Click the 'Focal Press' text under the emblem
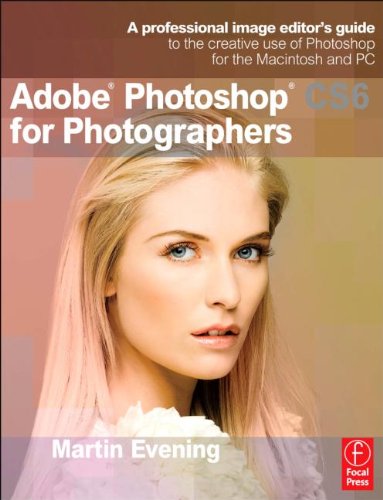 pyautogui.click(x=357, y=477)
